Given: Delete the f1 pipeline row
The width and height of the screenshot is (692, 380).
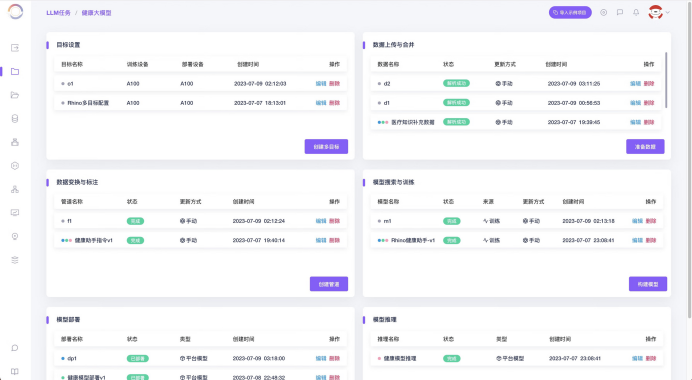Looking at the screenshot, I should pyautogui.click(x=335, y=221).
